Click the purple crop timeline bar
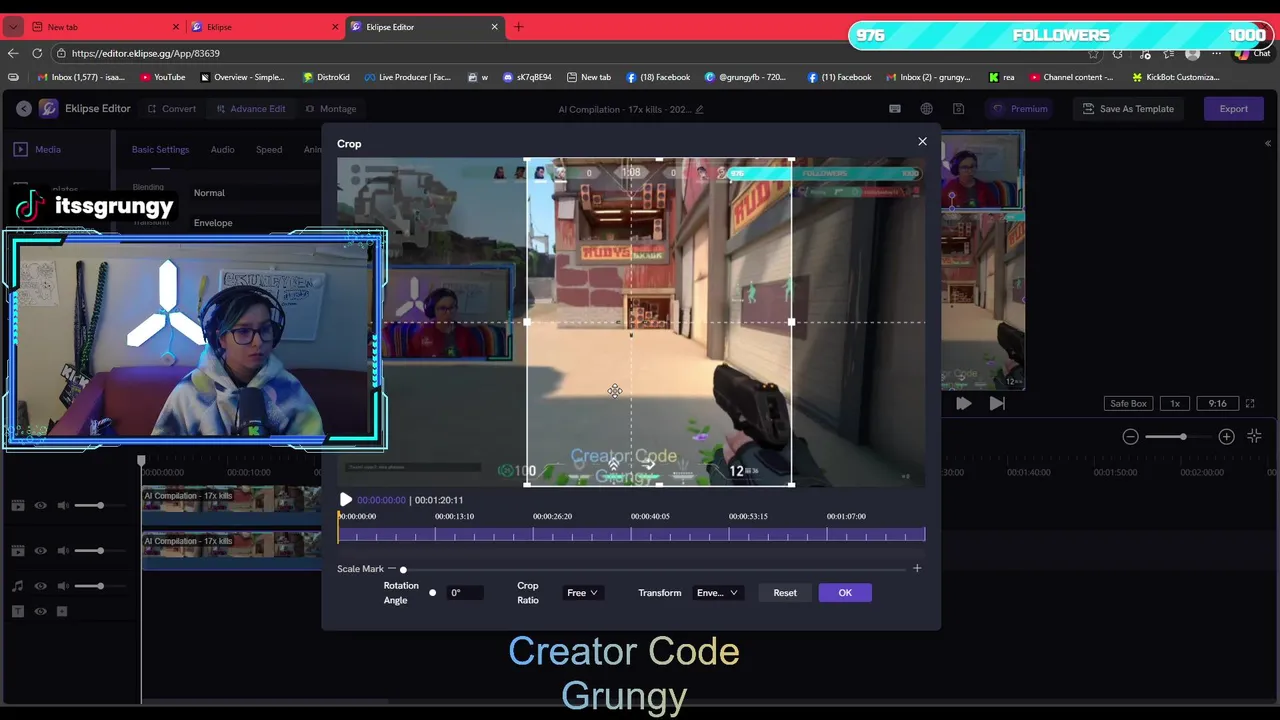Screen dimensions: 1280x720 pos(632,535)
